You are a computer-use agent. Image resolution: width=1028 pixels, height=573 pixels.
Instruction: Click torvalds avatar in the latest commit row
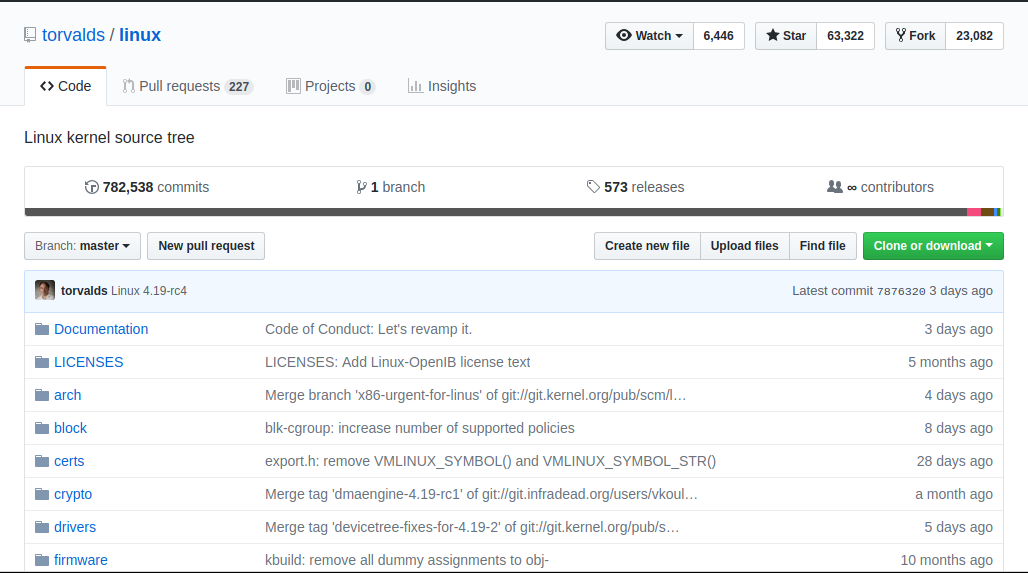[x=45, y=290]
